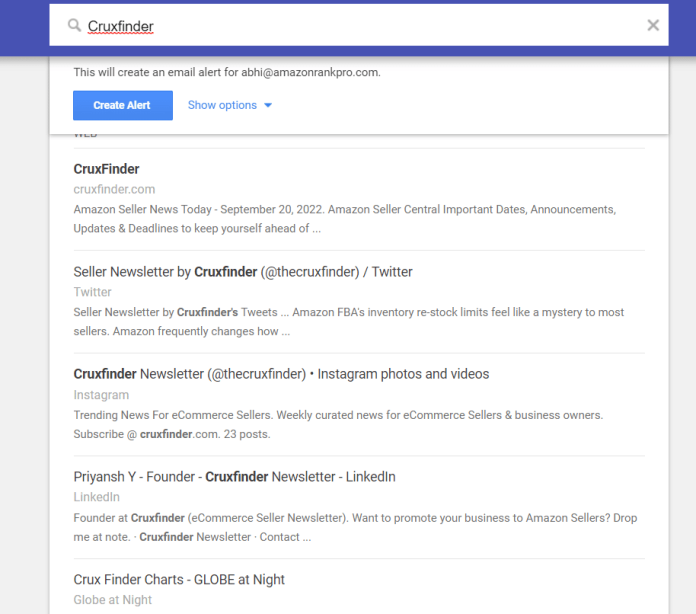Open Priyansh Y Founder LinkedIn result
The image size is (696, 614).
[x=234, y=476]
